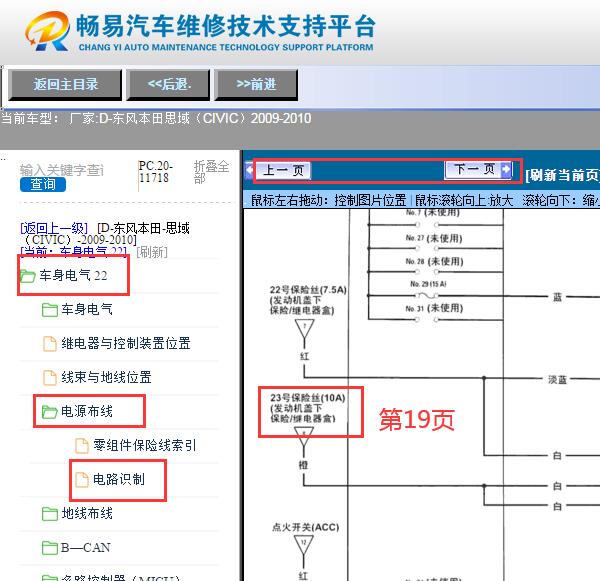Click 折叠全部 to collapse all

[x=212, y=172]
